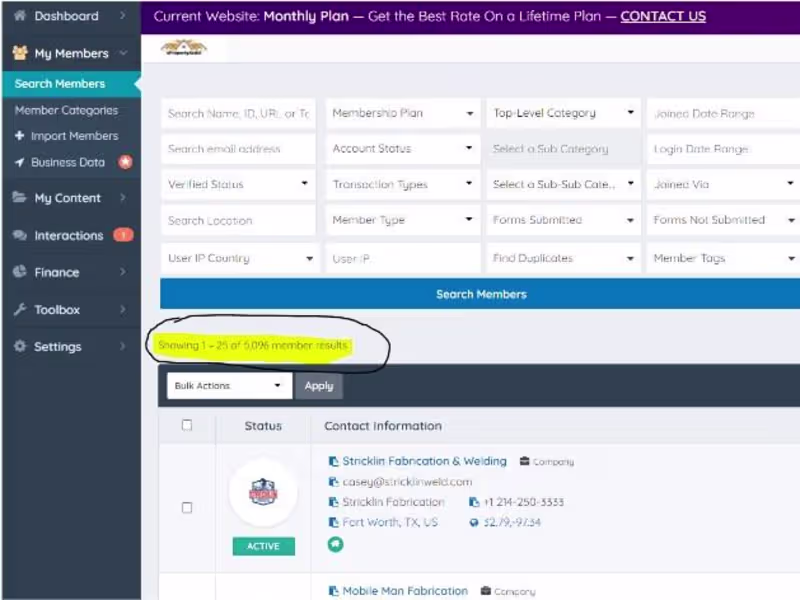Click the Business Data arrow icon
The image size is (800, 600).
pyautogui.click(x=19, y=162)
